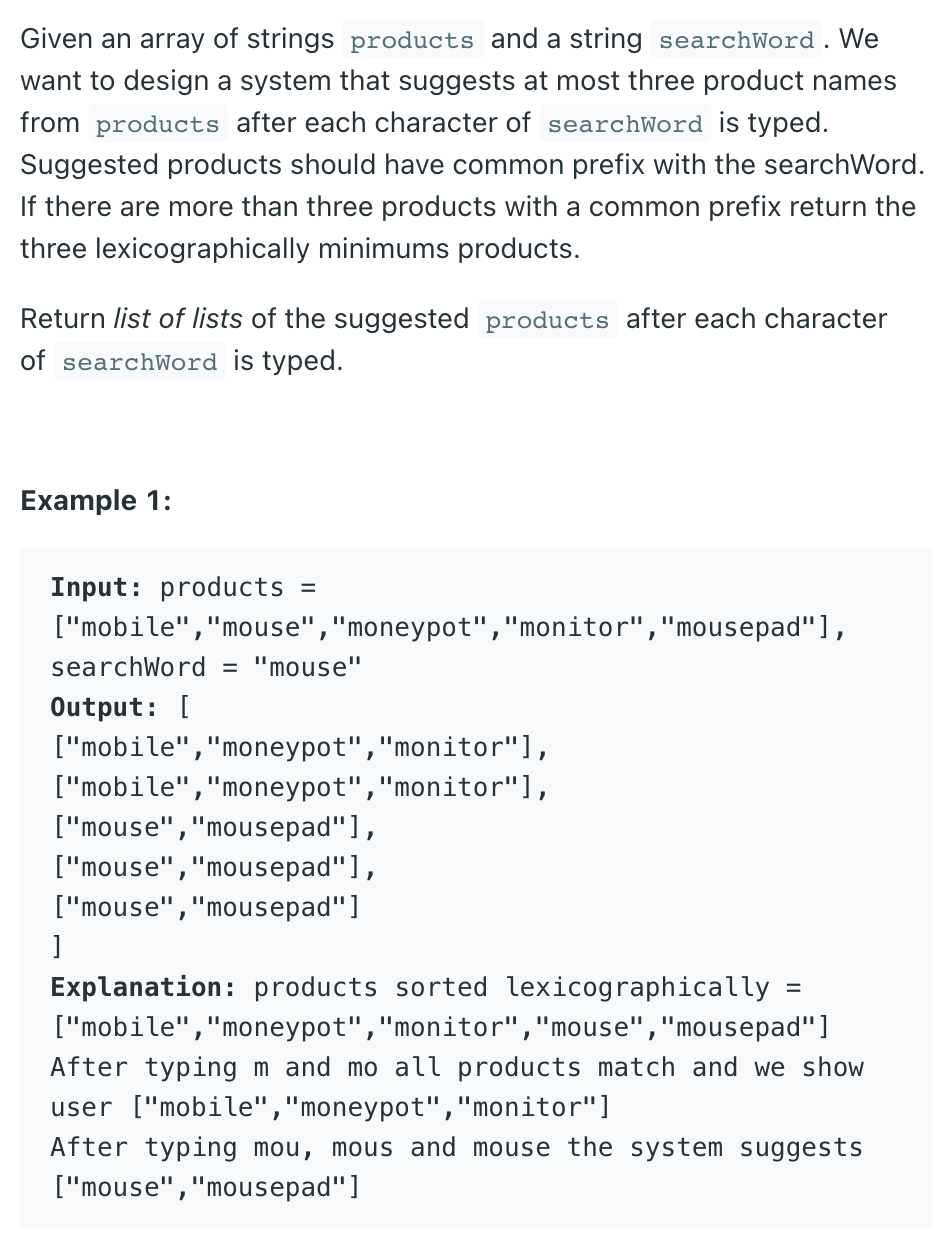Click the italic "list of lists" text
This screenshot has width=952, height=1244.
(x=178, y=319)
